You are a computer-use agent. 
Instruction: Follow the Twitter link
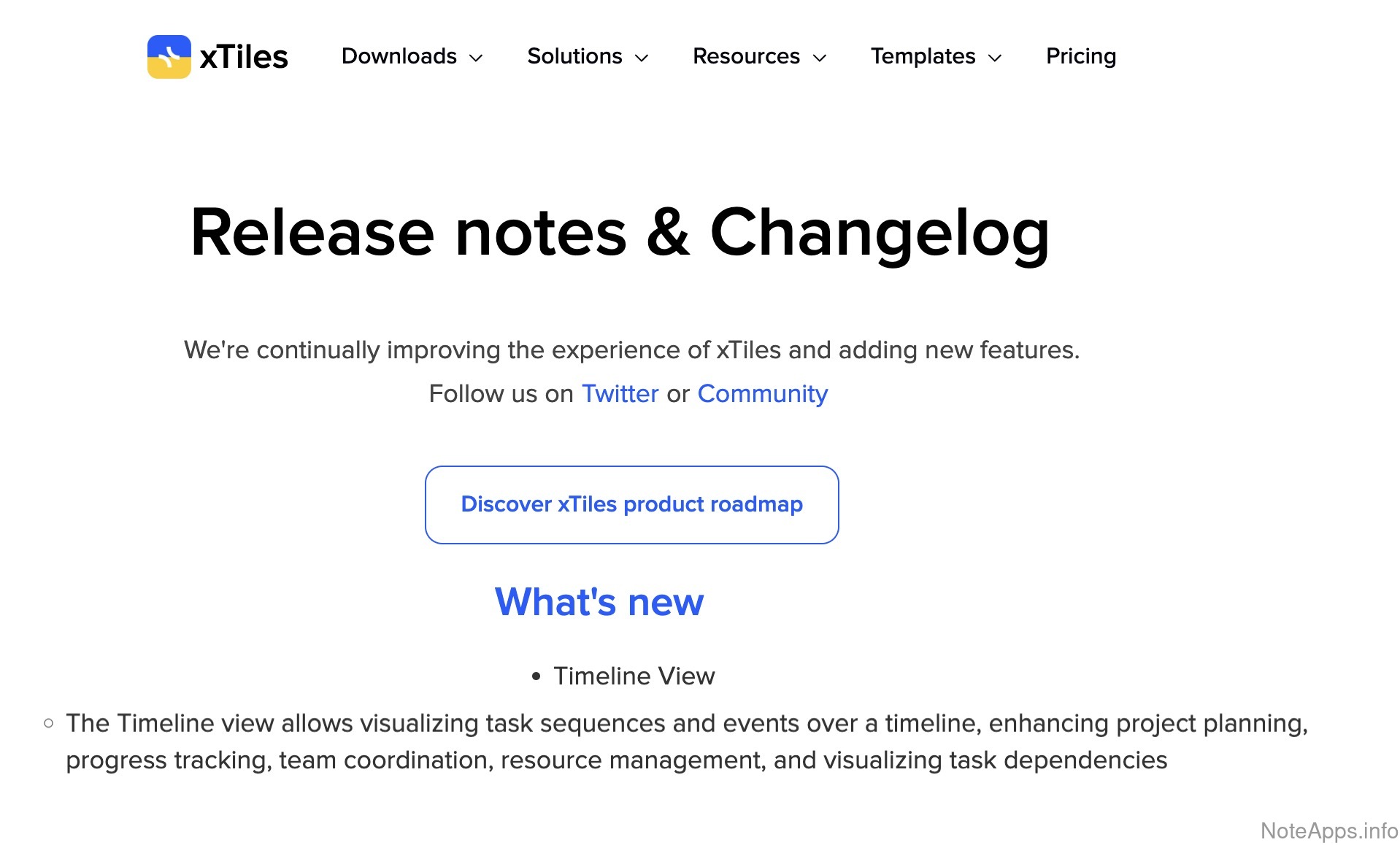(x=620, y=394)
